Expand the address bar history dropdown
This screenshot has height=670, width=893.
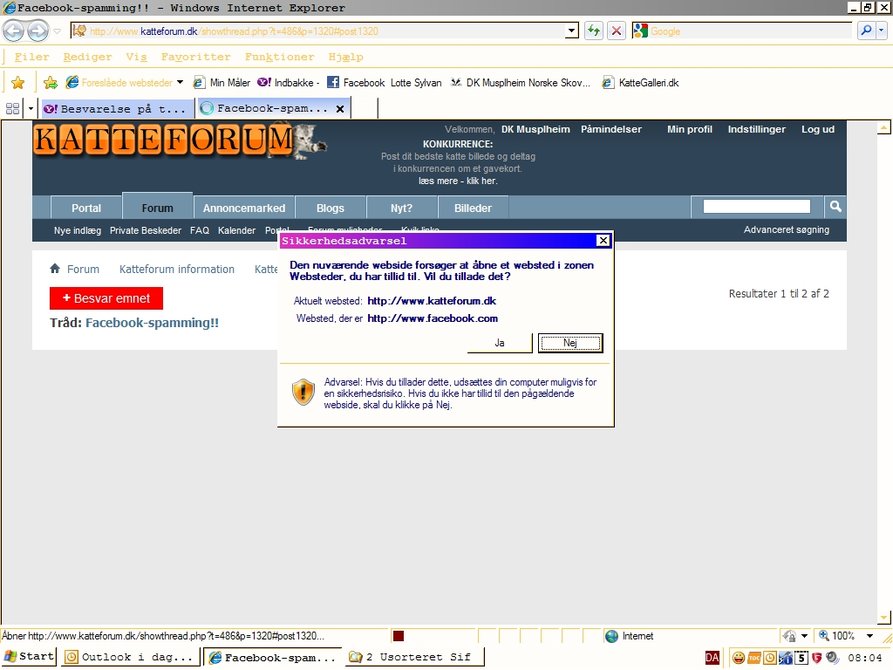(x=572, y=31)
